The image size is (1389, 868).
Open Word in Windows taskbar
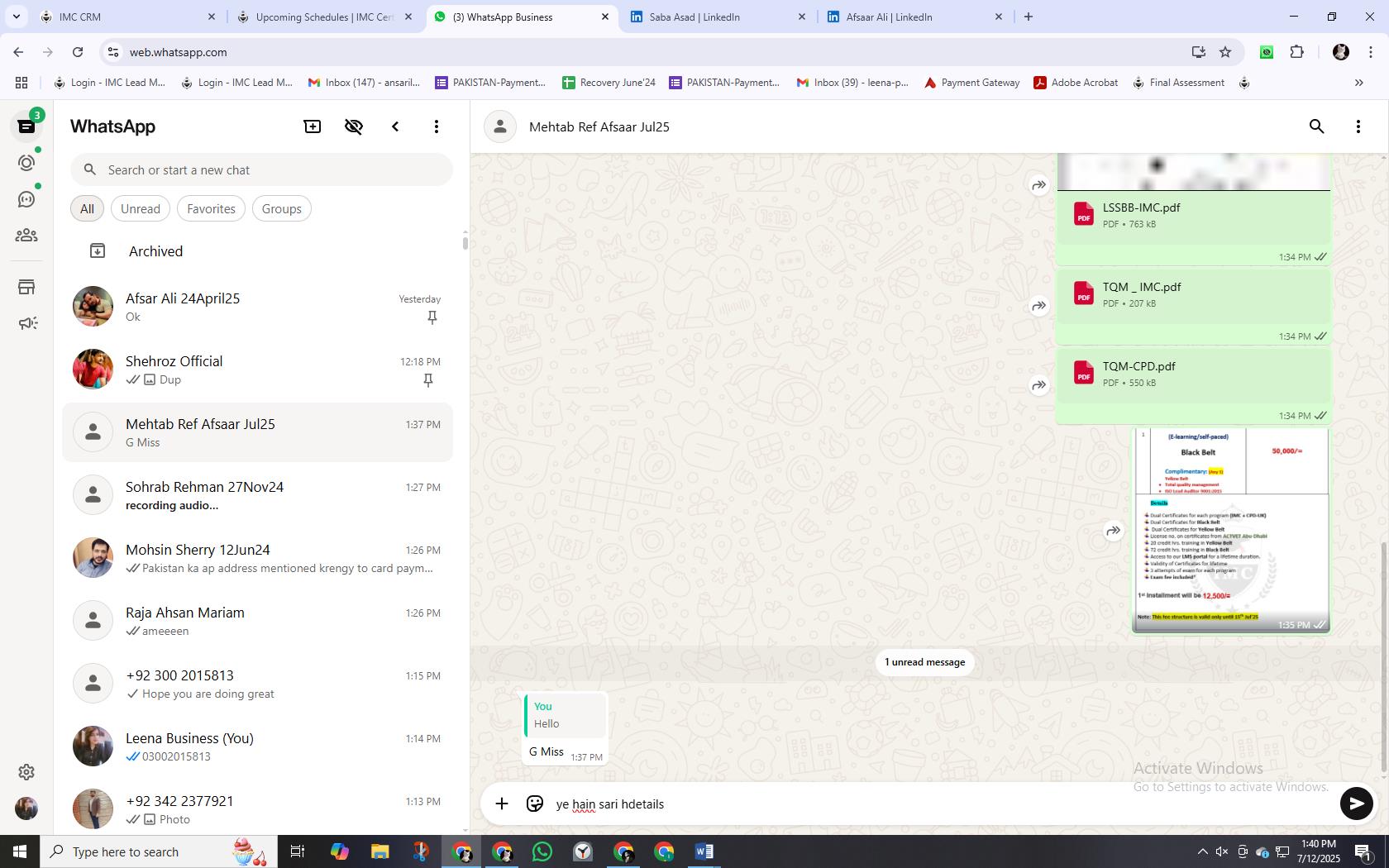coord(704,851)
